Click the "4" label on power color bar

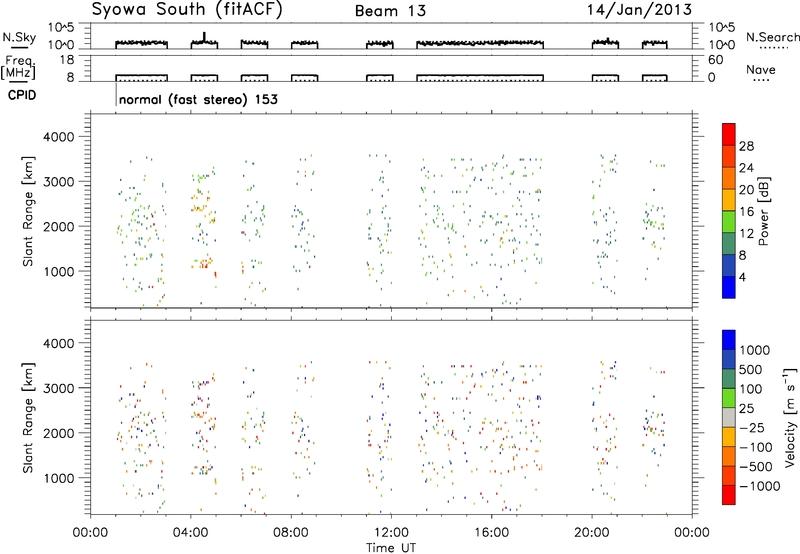tap(743, 277)
